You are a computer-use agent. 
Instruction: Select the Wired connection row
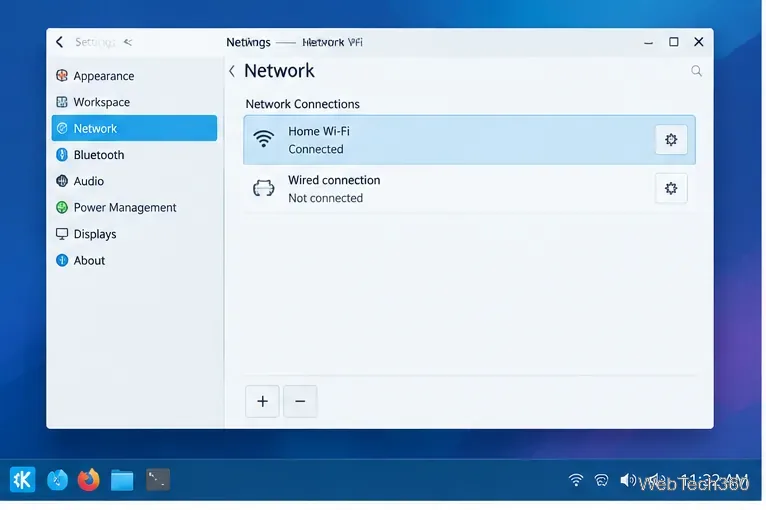tap(469, 189)
